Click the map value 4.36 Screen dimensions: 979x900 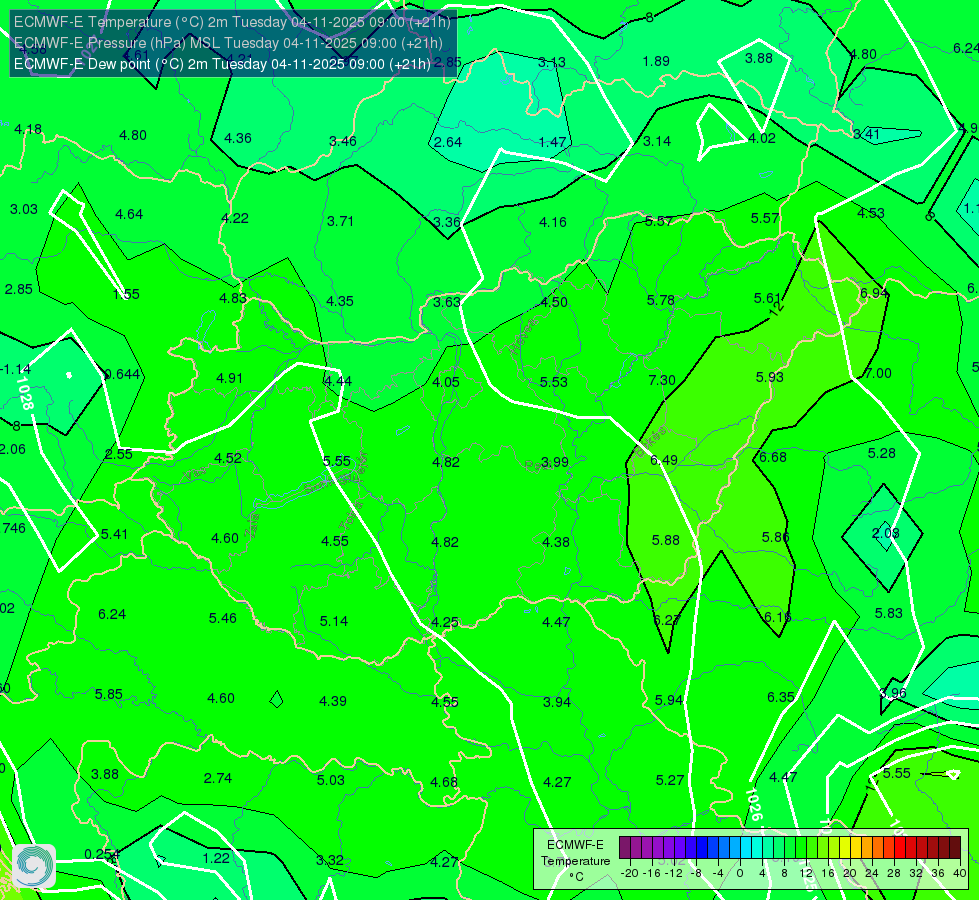pyautogui.click(x=238, y=139)
